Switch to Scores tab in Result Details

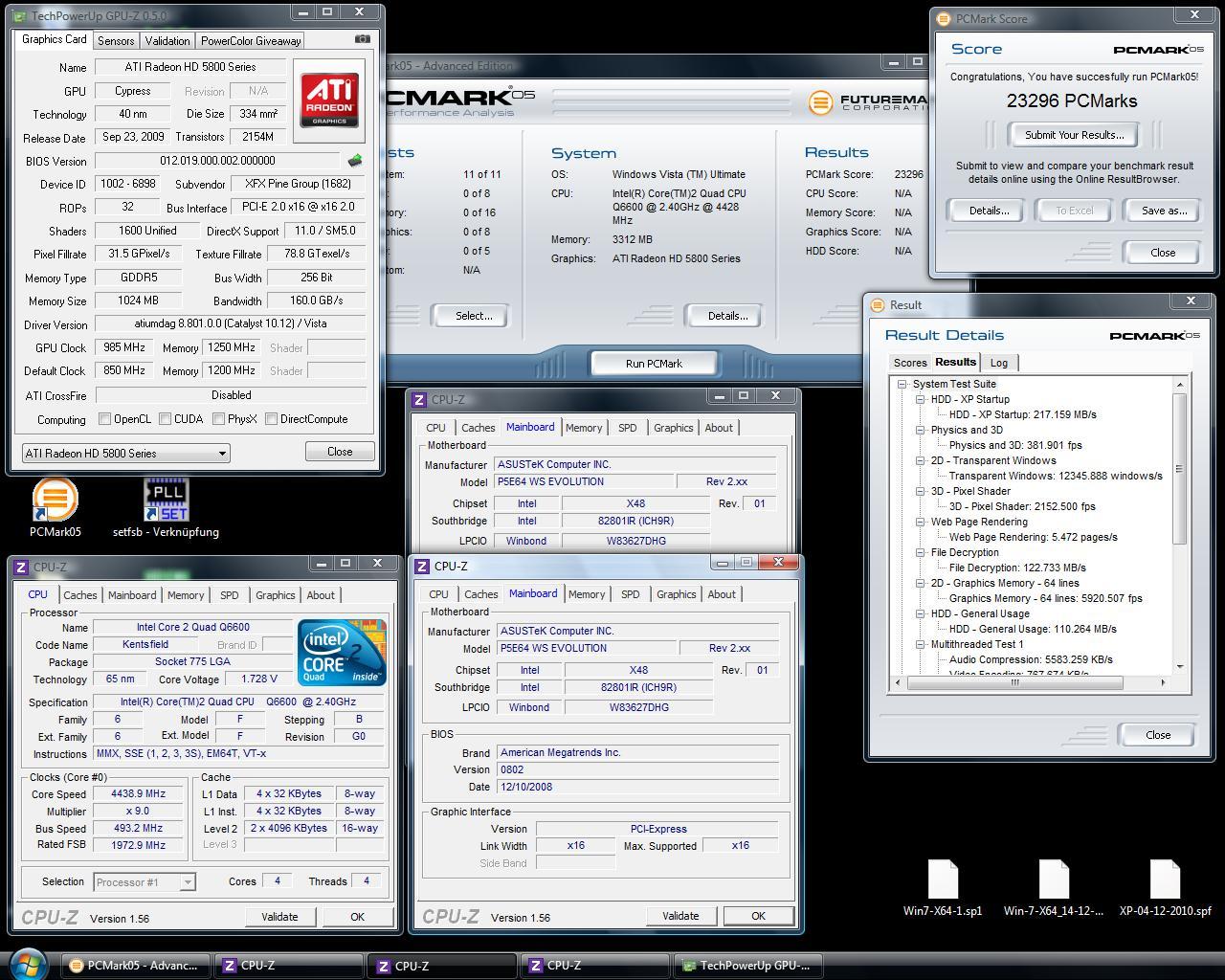coord(910,363)
